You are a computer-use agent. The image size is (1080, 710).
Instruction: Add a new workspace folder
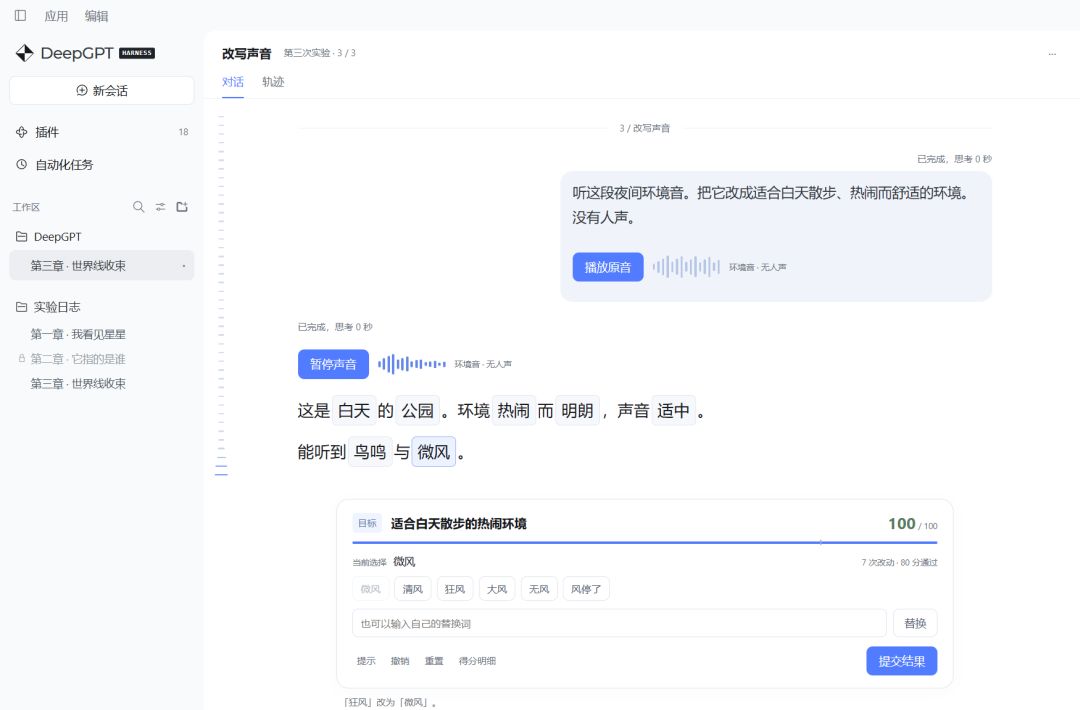tap(182, 207)
